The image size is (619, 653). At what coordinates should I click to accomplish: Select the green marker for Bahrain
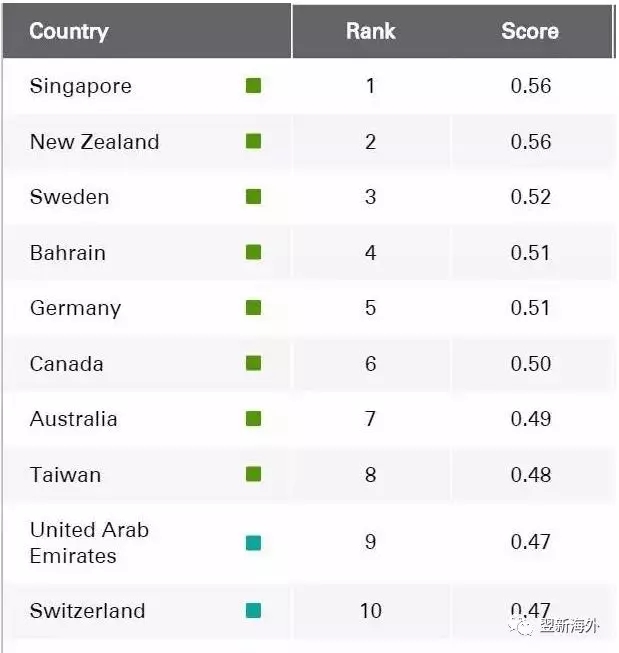pyautogui.click(x=253, y=252)
